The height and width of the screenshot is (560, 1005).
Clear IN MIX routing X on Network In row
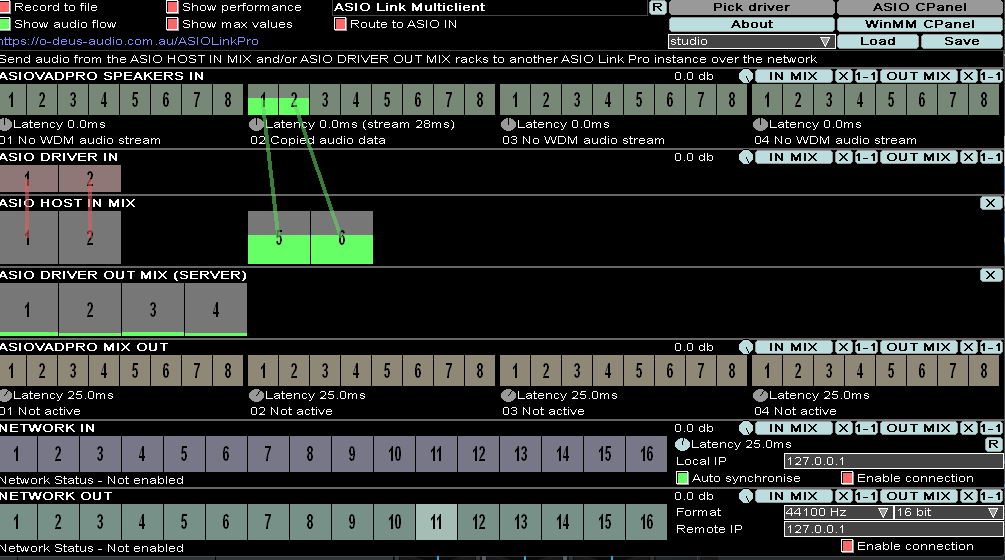click(843, 428)
